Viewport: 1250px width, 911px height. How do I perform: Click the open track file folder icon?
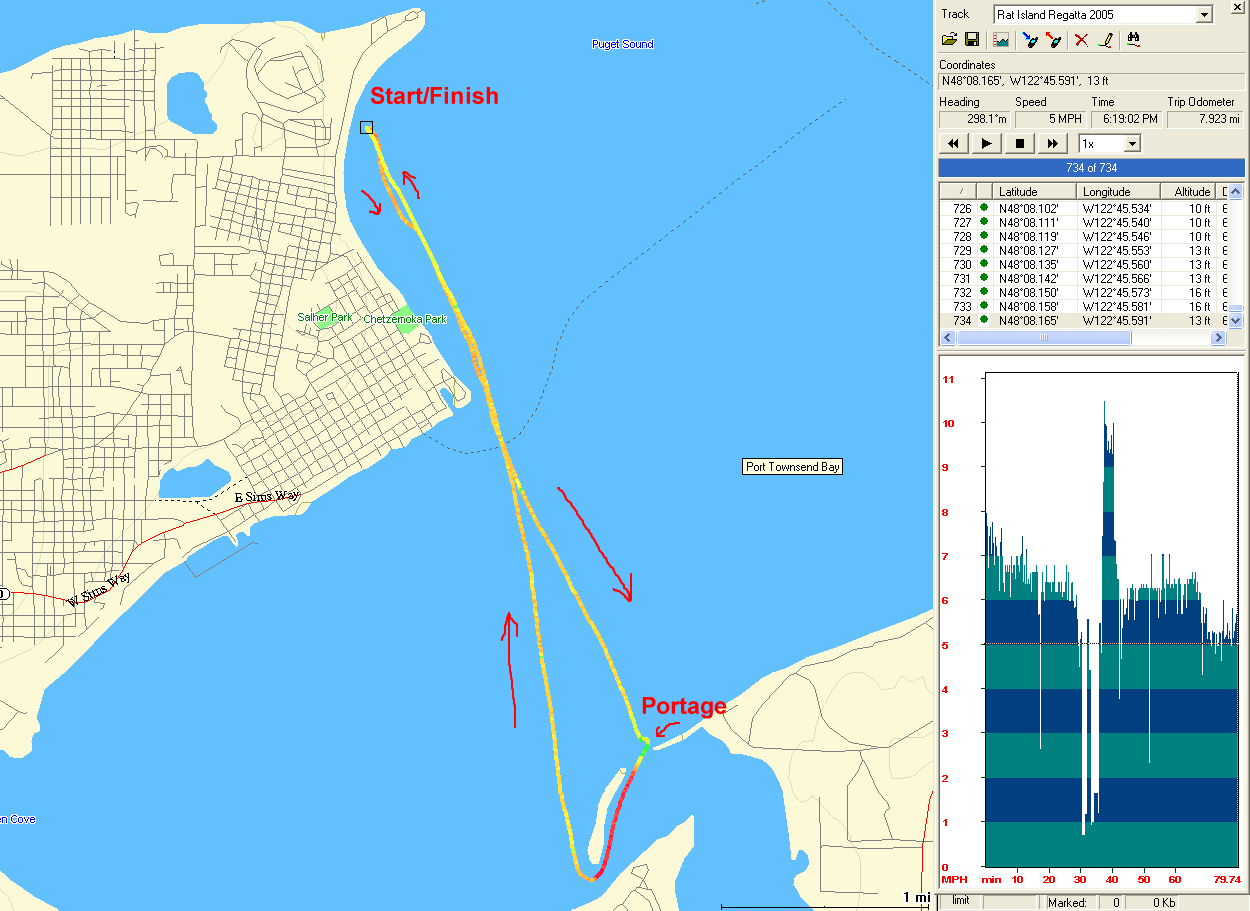[950, 40]
